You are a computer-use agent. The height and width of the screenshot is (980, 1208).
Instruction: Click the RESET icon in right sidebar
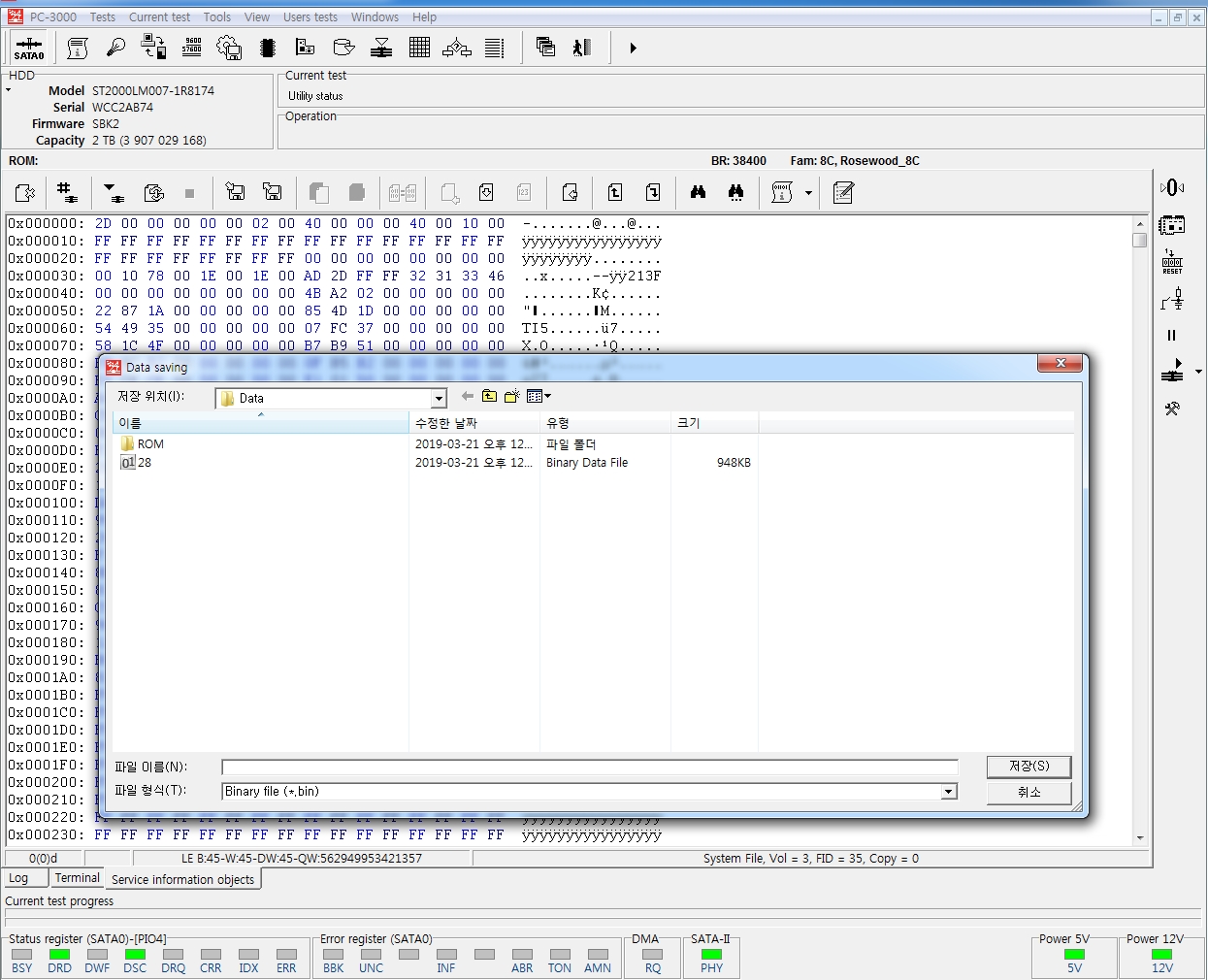point(1172,262)
